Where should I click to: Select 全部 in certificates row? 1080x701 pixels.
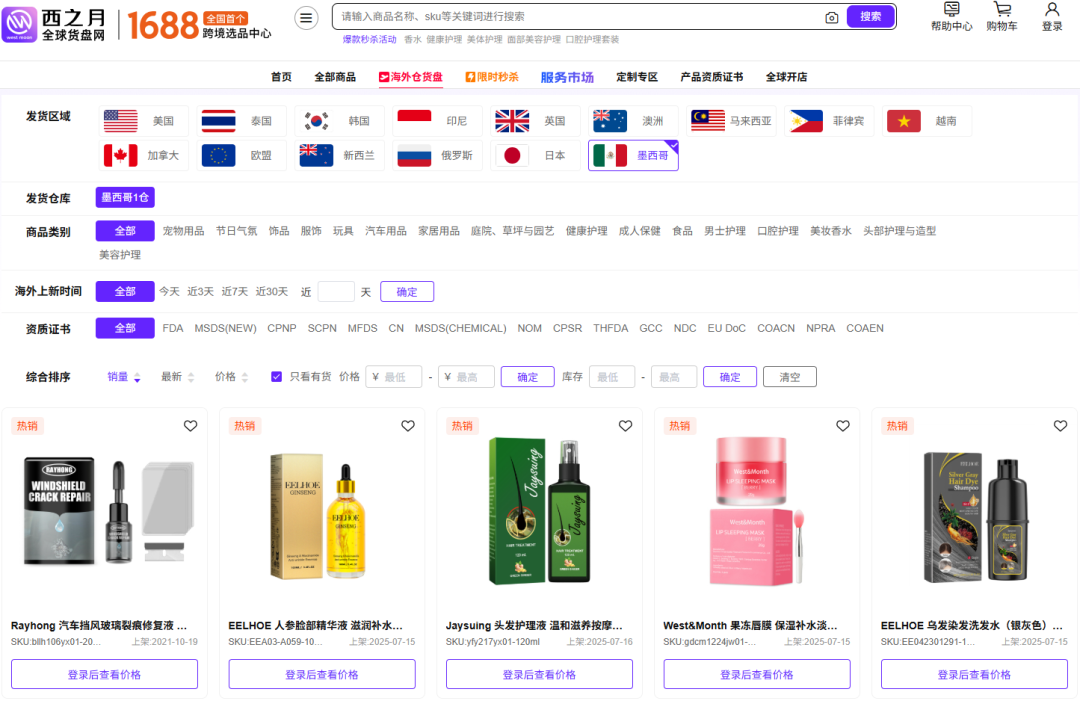coord(125,328)
